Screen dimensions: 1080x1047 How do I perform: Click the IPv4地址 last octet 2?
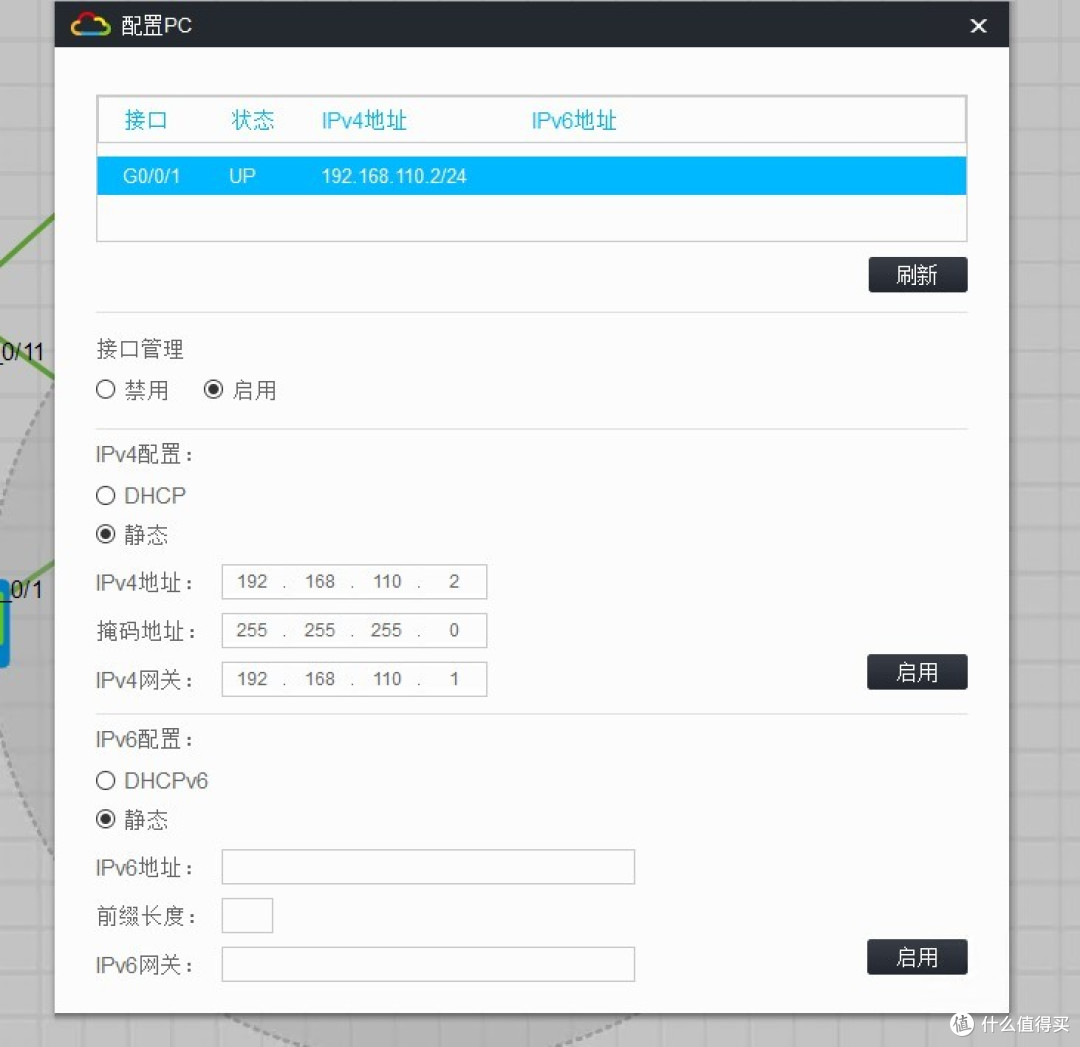point(454,581)
